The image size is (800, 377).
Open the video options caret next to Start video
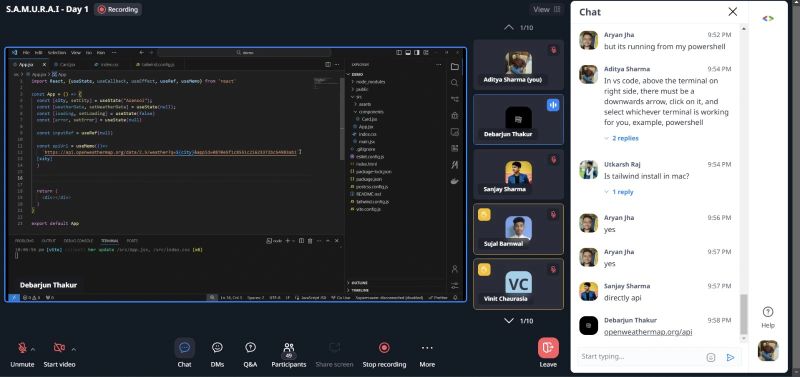click(73, 349)
